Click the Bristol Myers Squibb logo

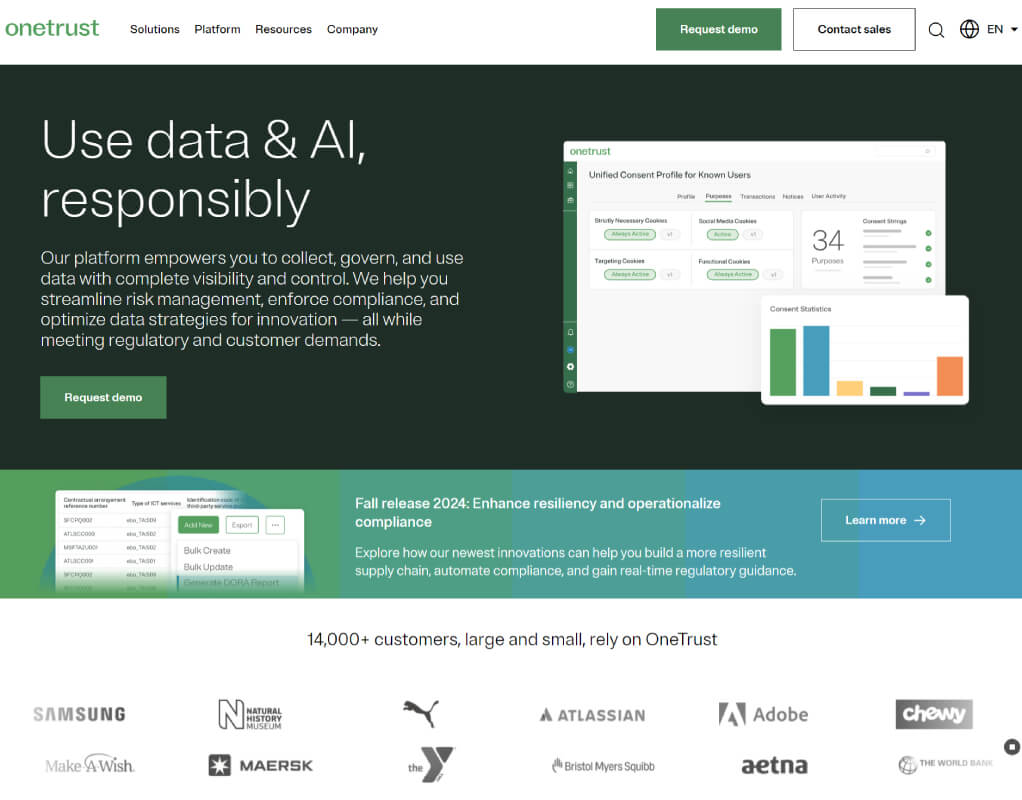click(603, 765)
